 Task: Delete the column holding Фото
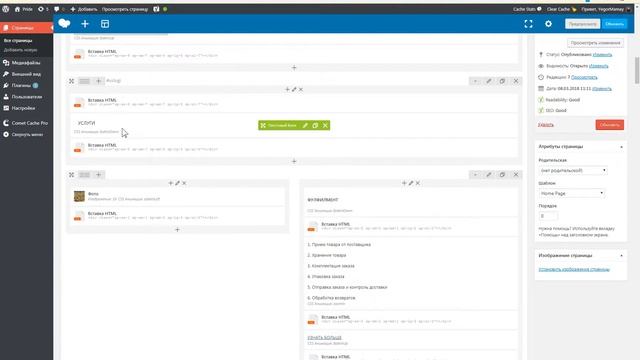click(184, 183)
